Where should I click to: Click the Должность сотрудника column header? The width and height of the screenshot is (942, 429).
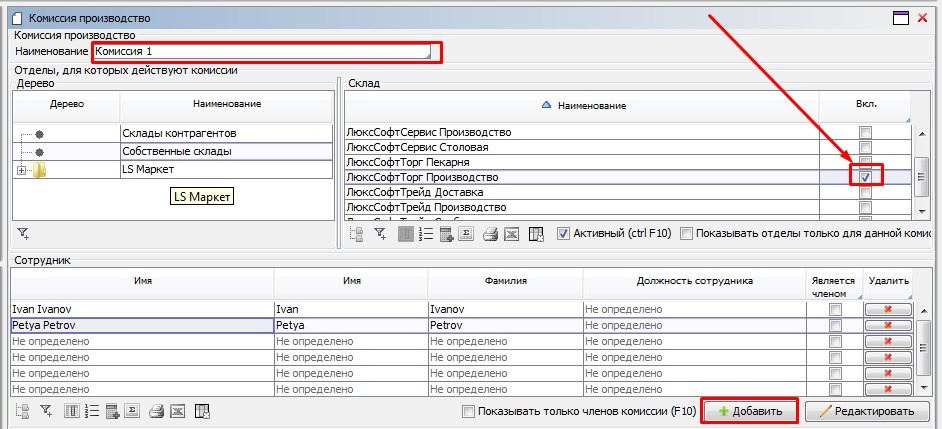pos(694,281)
